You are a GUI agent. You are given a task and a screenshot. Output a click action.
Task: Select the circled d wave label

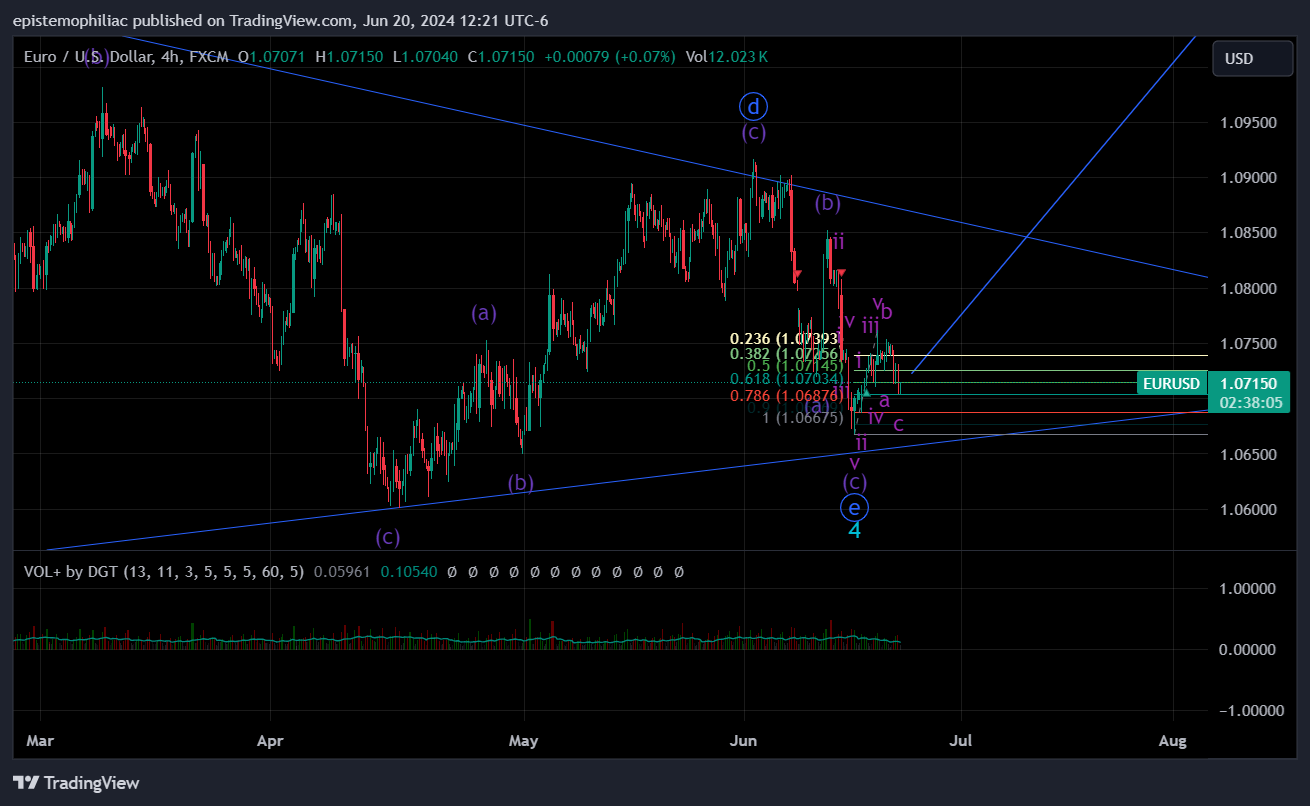pyautogui.click(x=754, y=105)
